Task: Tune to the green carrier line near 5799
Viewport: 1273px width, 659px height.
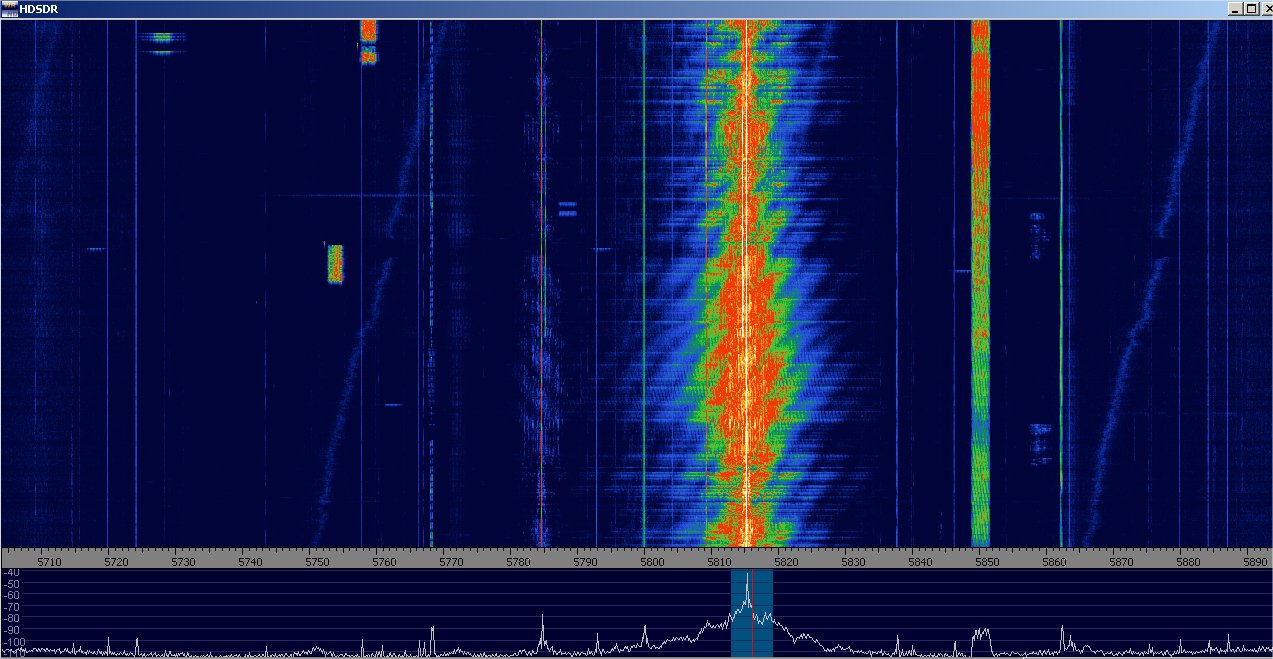Action: click(x=644, y=283)
